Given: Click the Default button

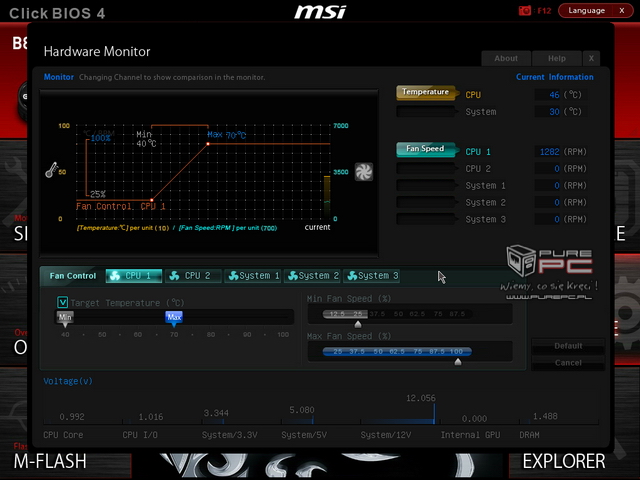Looking at the screenshot, I should pyautogui.click(x=568, y=346).
